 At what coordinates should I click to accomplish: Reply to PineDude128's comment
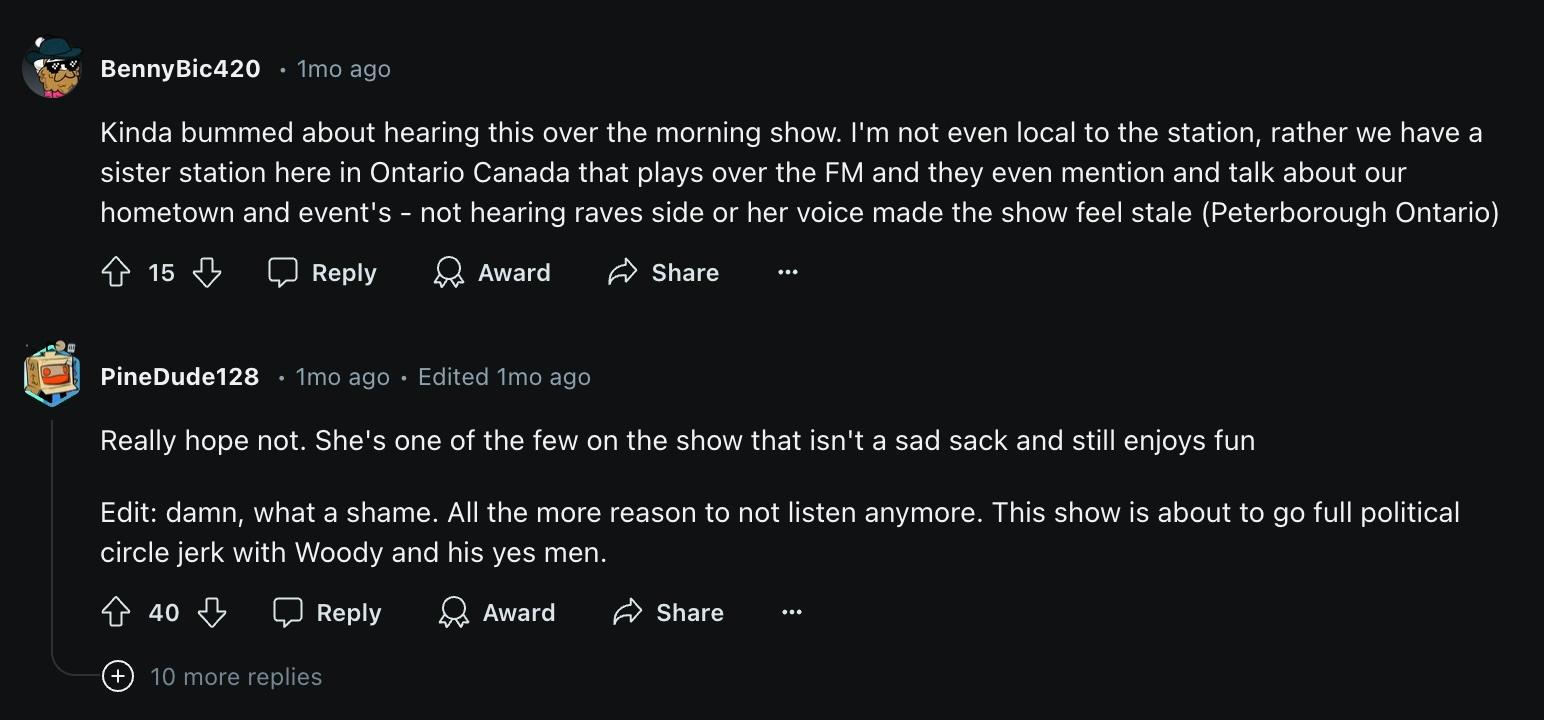click(326, 612)
